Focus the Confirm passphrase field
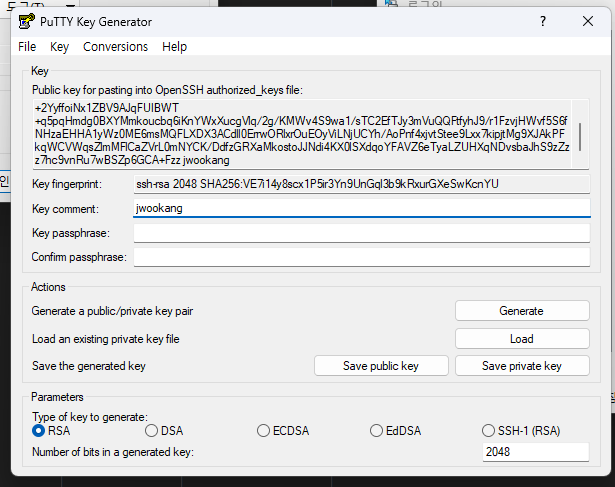The height and width of the screenshot is (487, 615). (362, 257)
